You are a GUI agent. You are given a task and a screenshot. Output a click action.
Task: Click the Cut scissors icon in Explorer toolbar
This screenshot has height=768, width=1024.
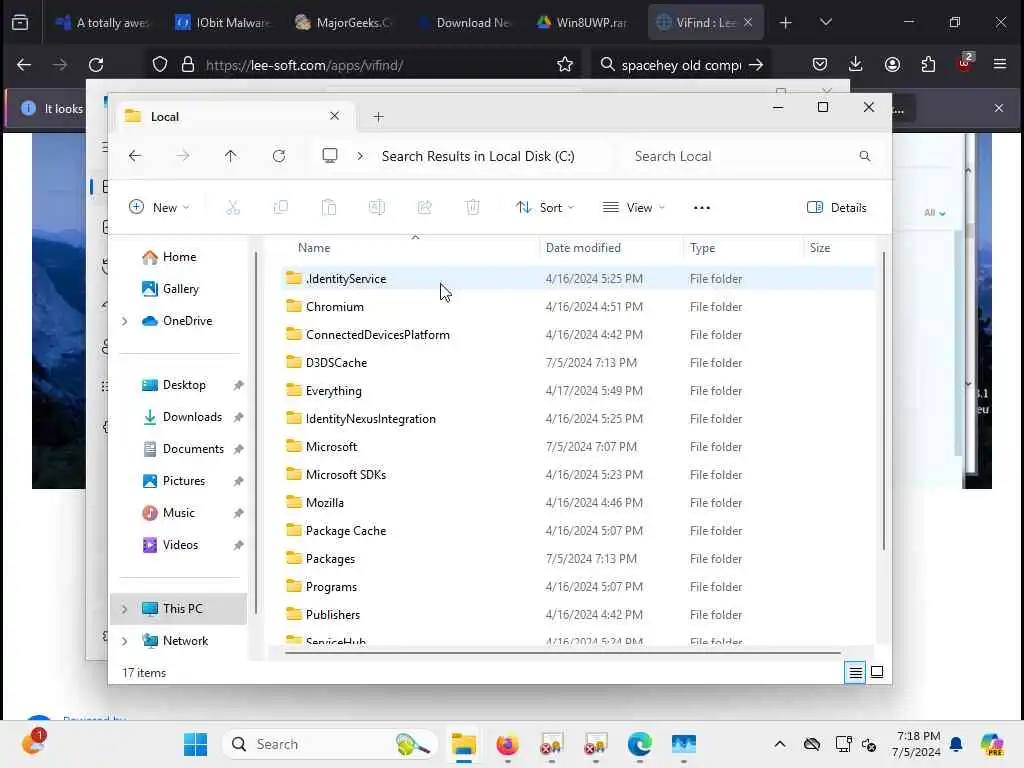click(x=233, y=208)
